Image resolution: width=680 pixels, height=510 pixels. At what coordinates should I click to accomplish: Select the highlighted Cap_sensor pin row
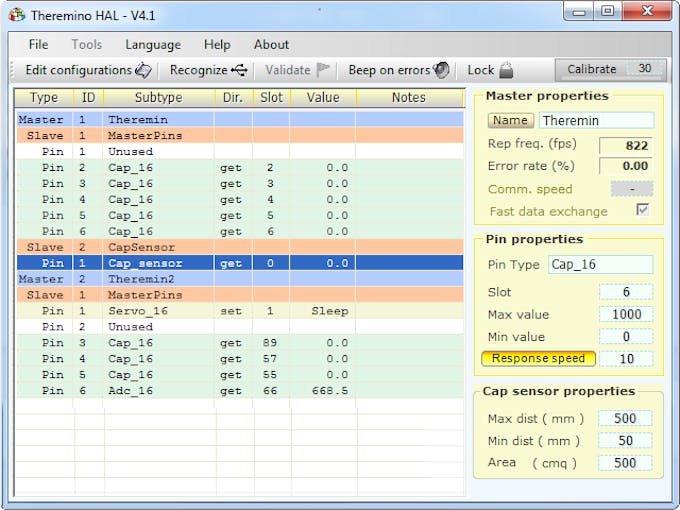click(240, 263)
